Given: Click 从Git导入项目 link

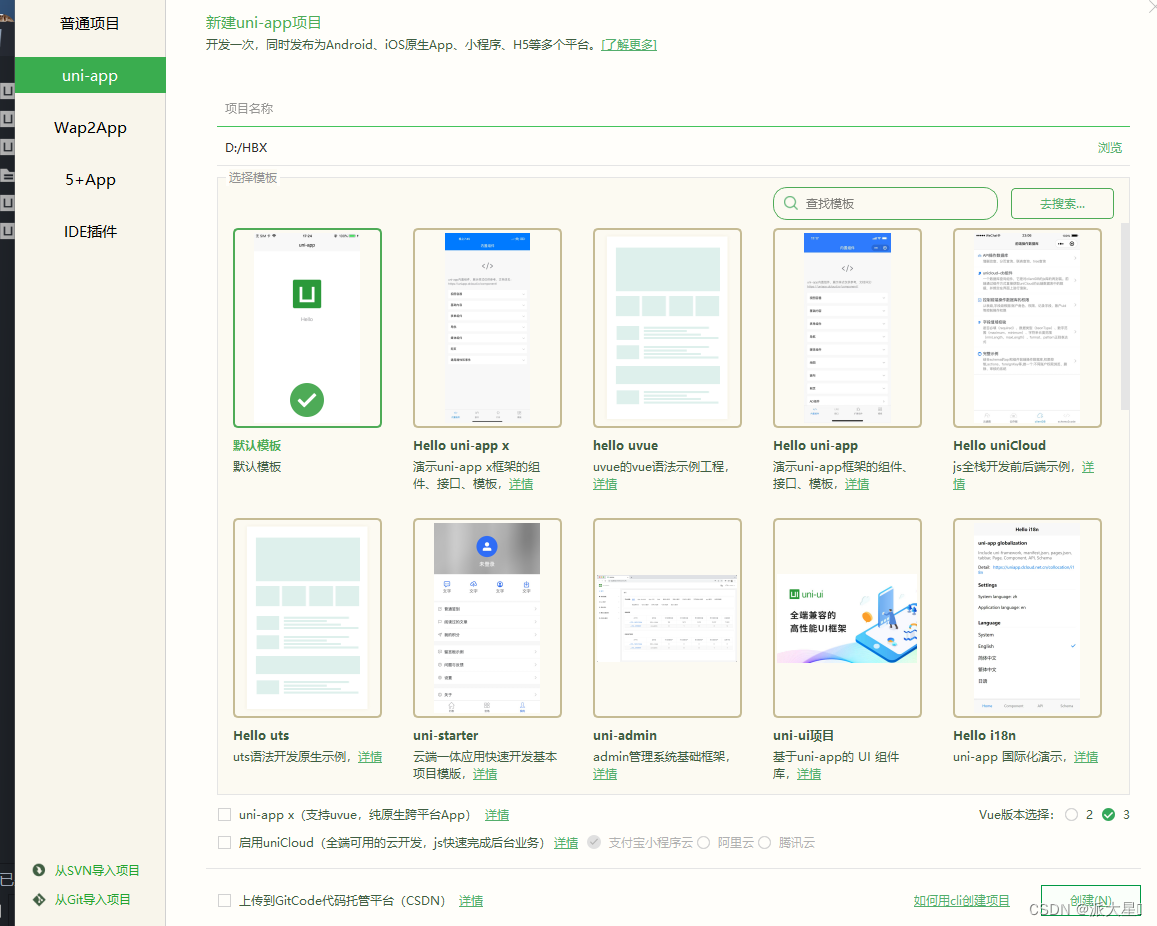Looking at the screenshot, I should 92,899.
